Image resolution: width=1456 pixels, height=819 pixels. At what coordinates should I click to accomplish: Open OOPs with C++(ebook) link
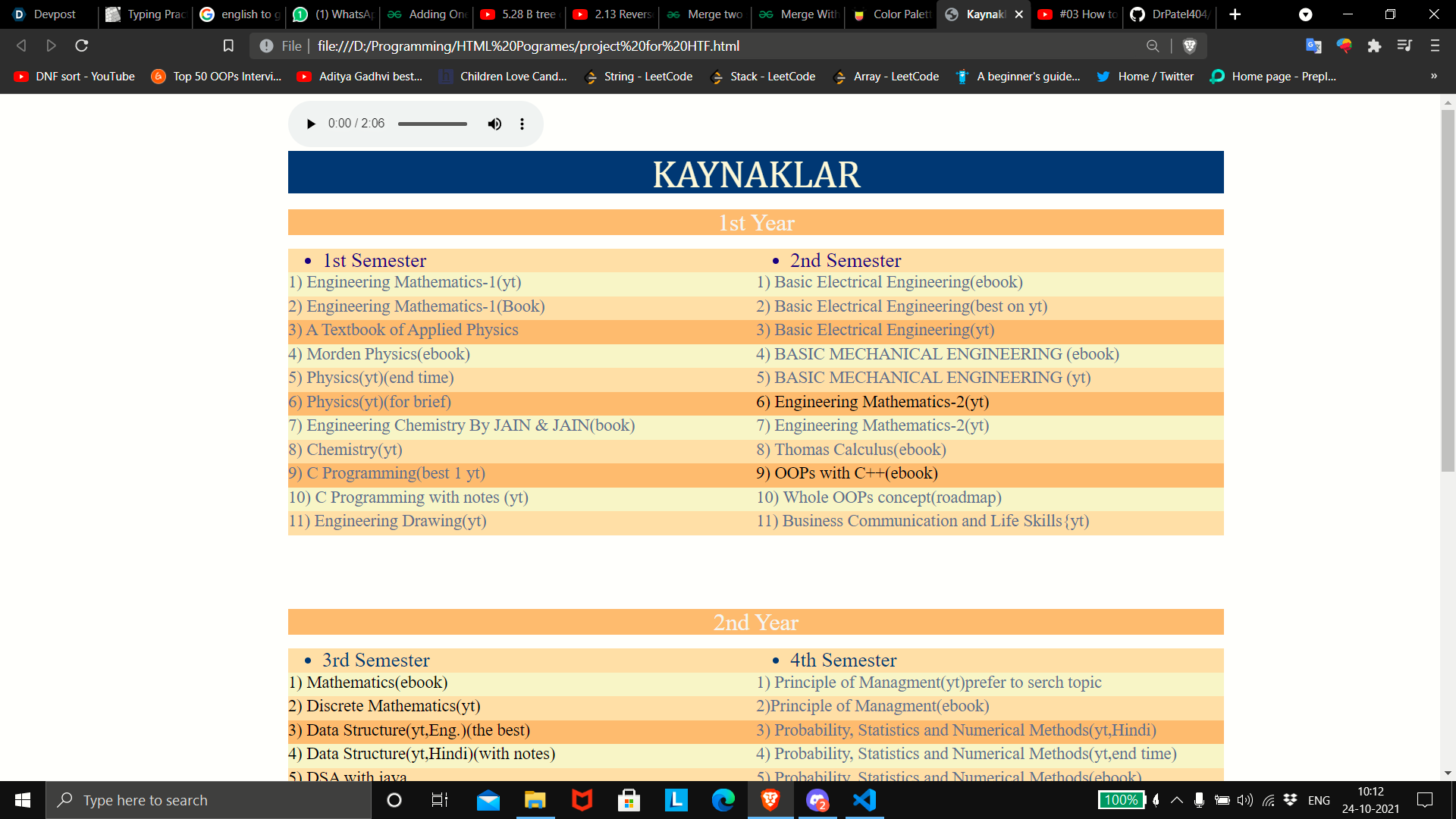click(855, 473)
